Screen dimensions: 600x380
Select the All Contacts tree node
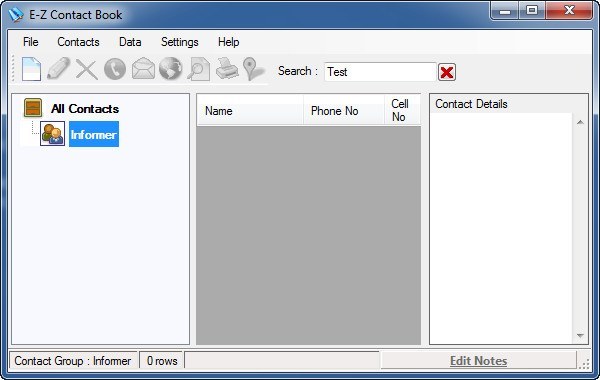click(x=85, y=109)
